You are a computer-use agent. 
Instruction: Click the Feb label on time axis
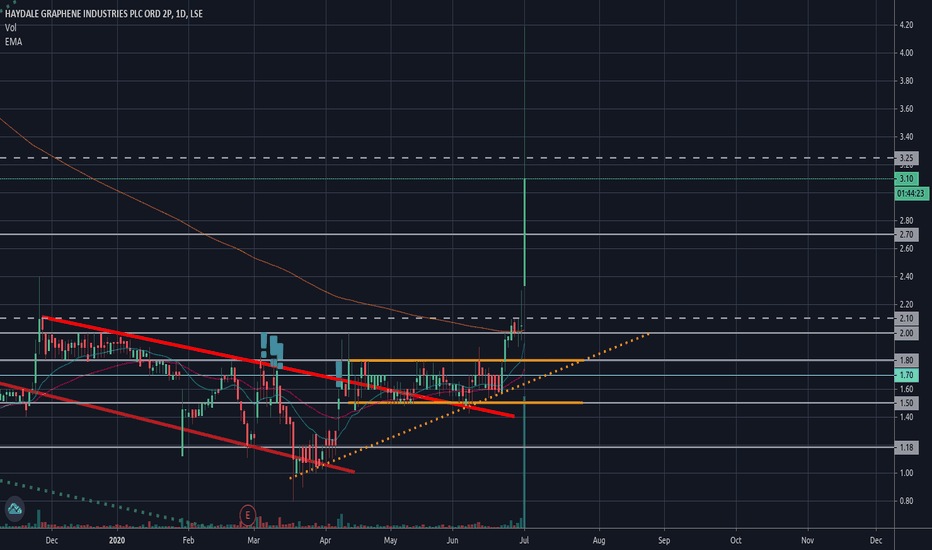(188, 540)
